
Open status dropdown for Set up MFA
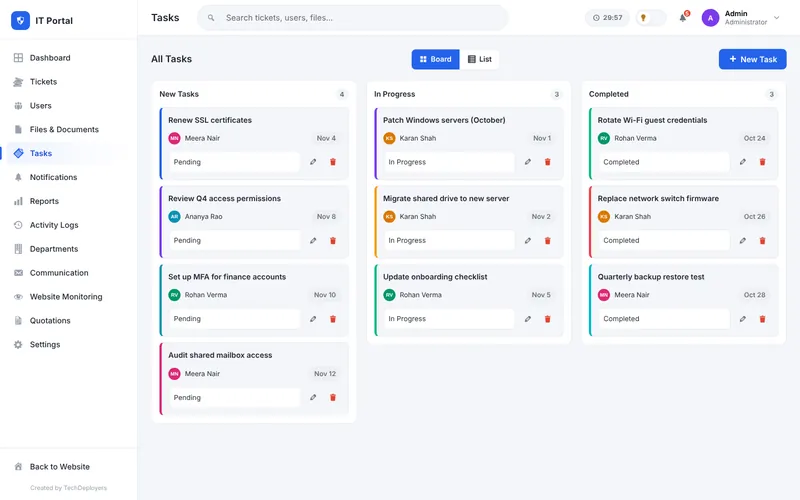tap(235, 319)
